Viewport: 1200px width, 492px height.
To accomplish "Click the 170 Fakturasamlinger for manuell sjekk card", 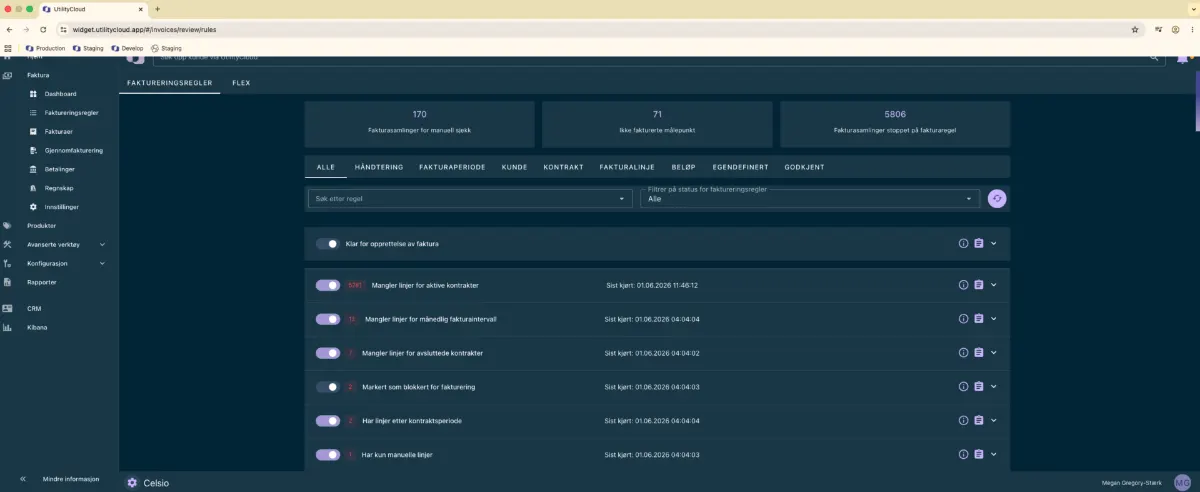I will click(419, 124).
